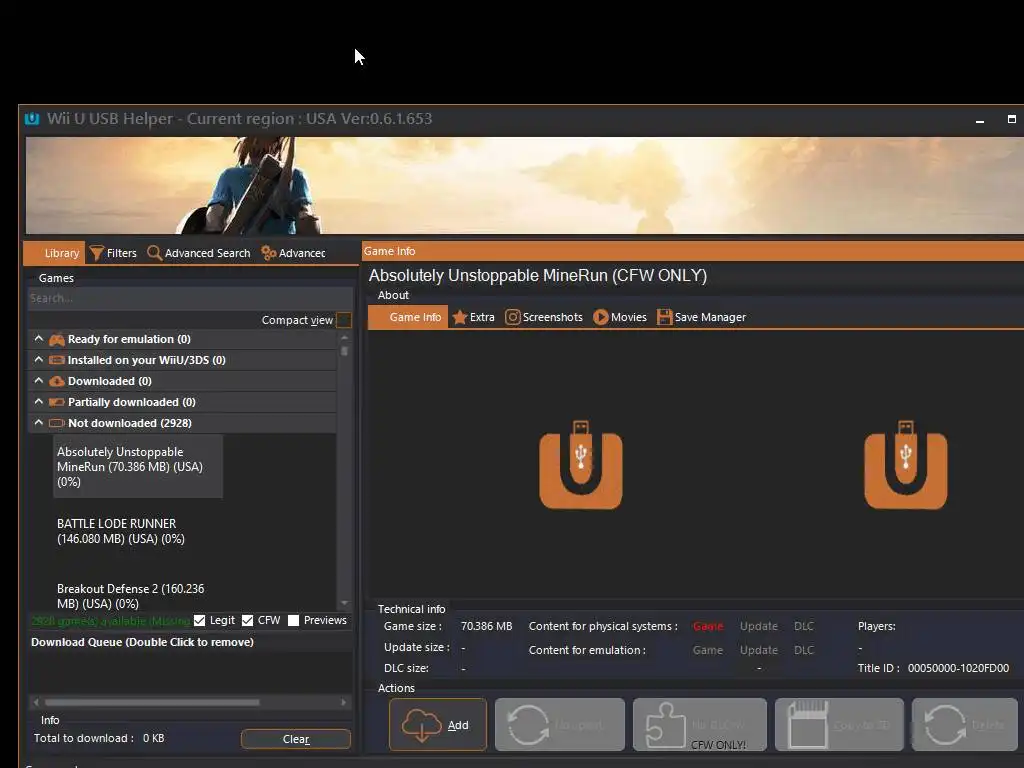Open the Filters funnel icon
Screen dimensions: 1024x768
[x=97, y=253]
